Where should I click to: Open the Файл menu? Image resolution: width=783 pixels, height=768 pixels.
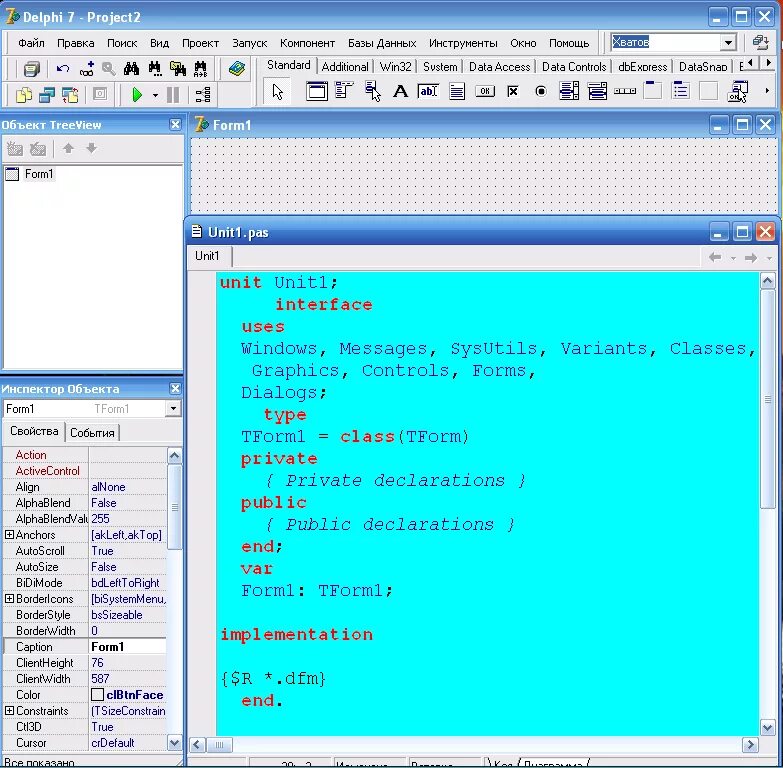31,43
